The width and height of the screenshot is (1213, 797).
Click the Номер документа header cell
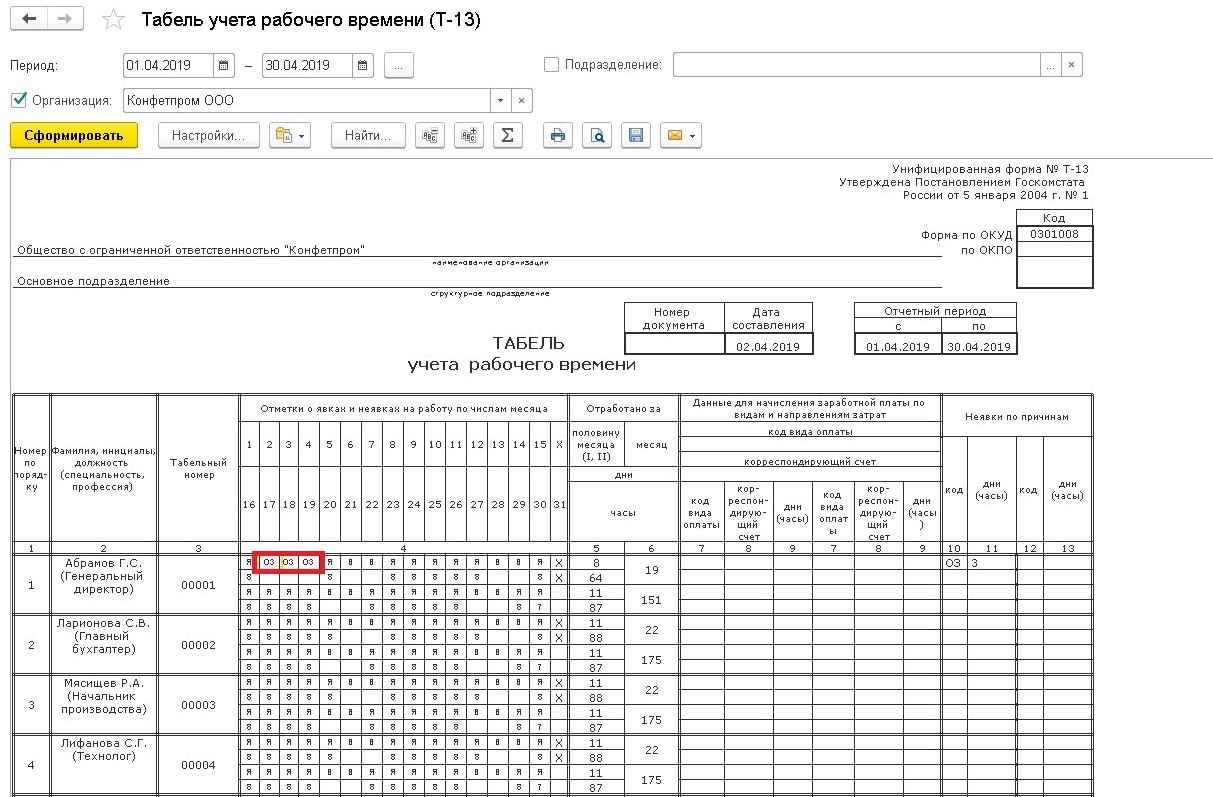[x=674, y=318]
